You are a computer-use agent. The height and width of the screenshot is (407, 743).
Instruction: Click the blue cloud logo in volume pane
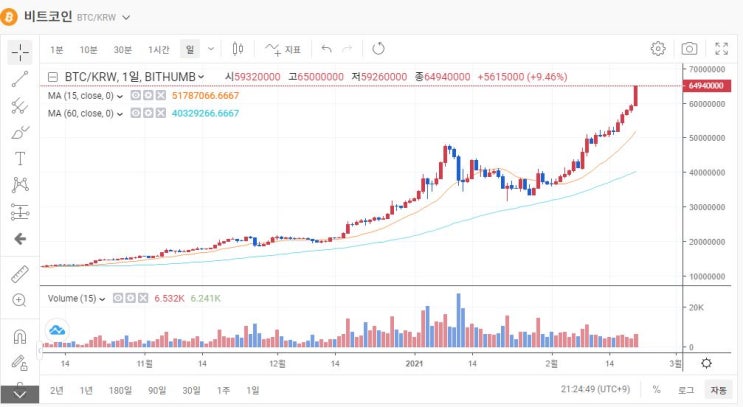point(57,330)
